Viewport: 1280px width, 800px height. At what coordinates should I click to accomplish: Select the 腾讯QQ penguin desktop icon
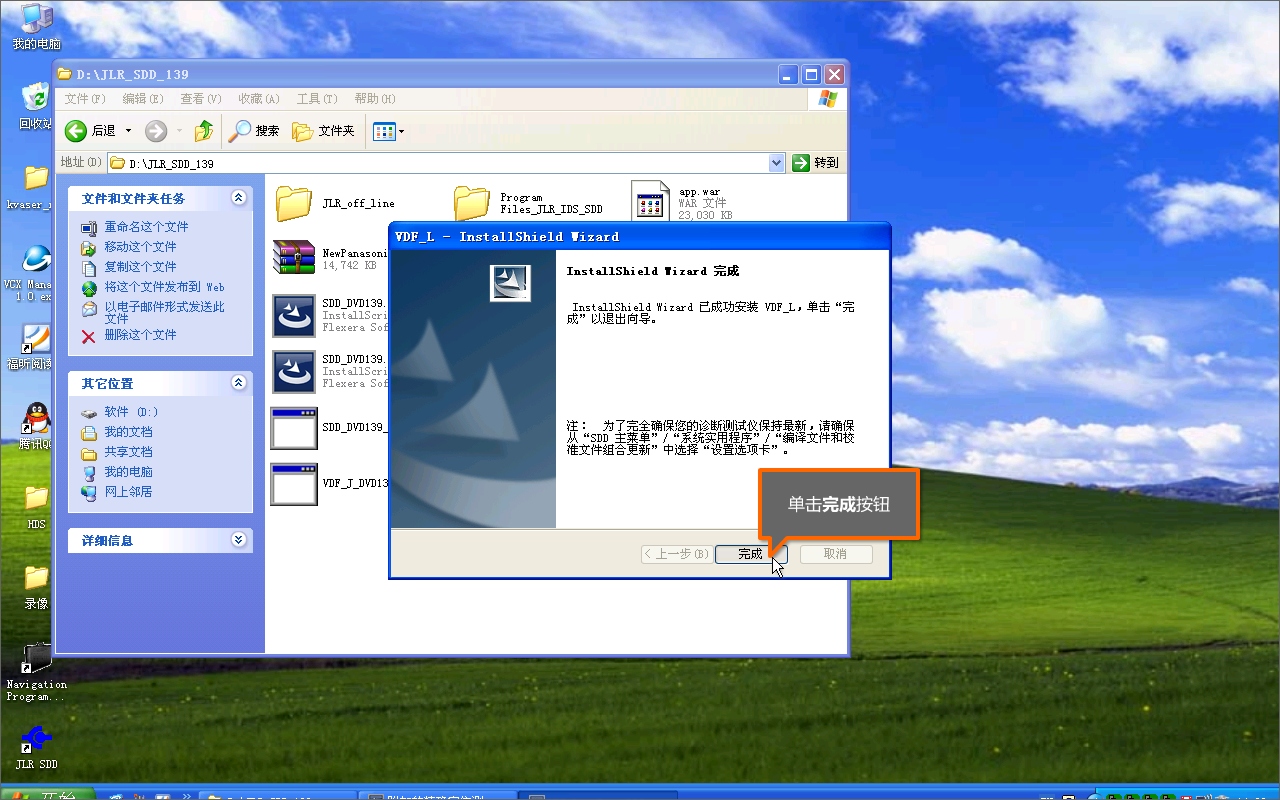34,427
